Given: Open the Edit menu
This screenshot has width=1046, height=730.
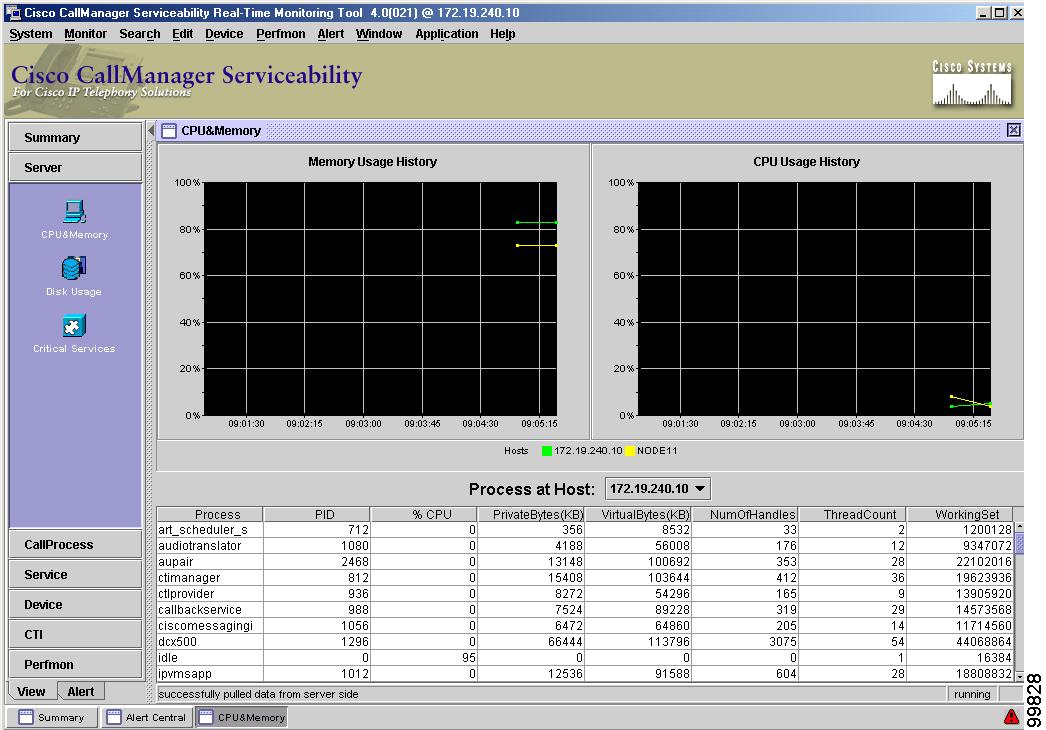Looking at the screenshot, I should [x=182, y=34].
